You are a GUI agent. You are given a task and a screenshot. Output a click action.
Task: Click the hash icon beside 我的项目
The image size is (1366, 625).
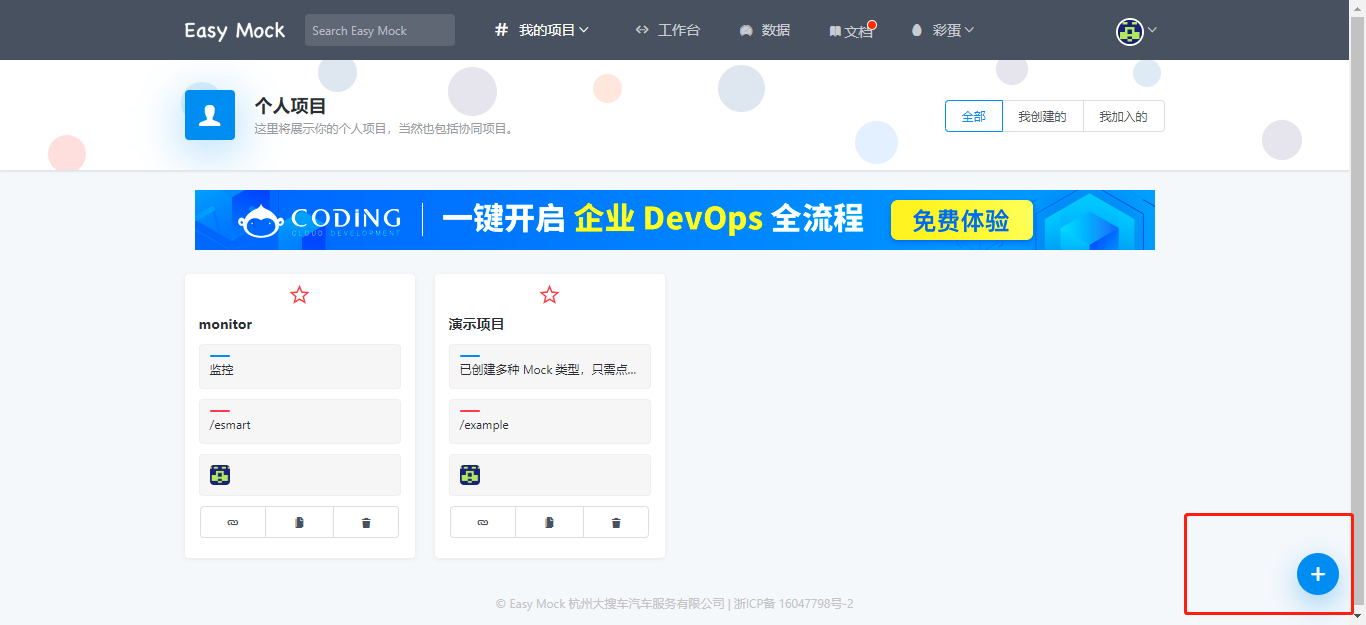(502, 30)
